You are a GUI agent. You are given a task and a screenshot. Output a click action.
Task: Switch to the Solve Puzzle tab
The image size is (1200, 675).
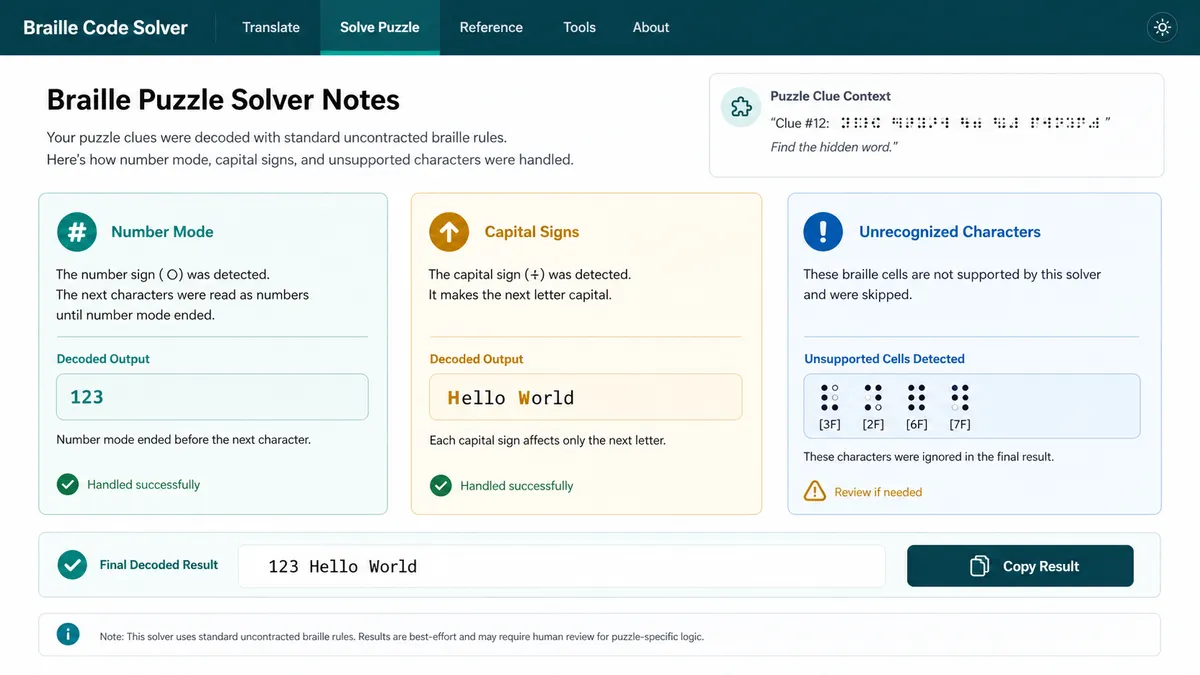coord(380,27)
